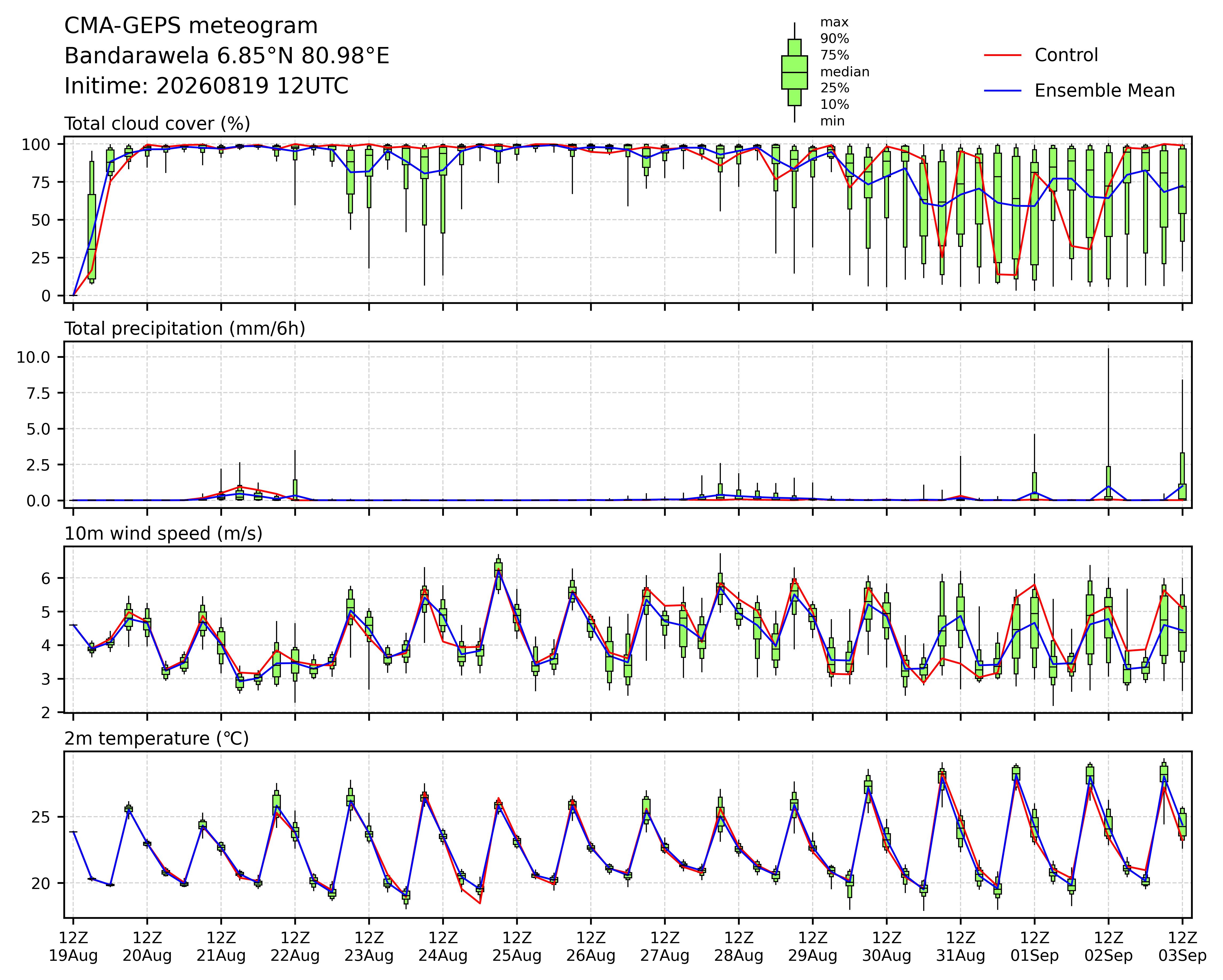Click the median label in legend
This screenshot has width=1223, height=980.
point(845,72)
